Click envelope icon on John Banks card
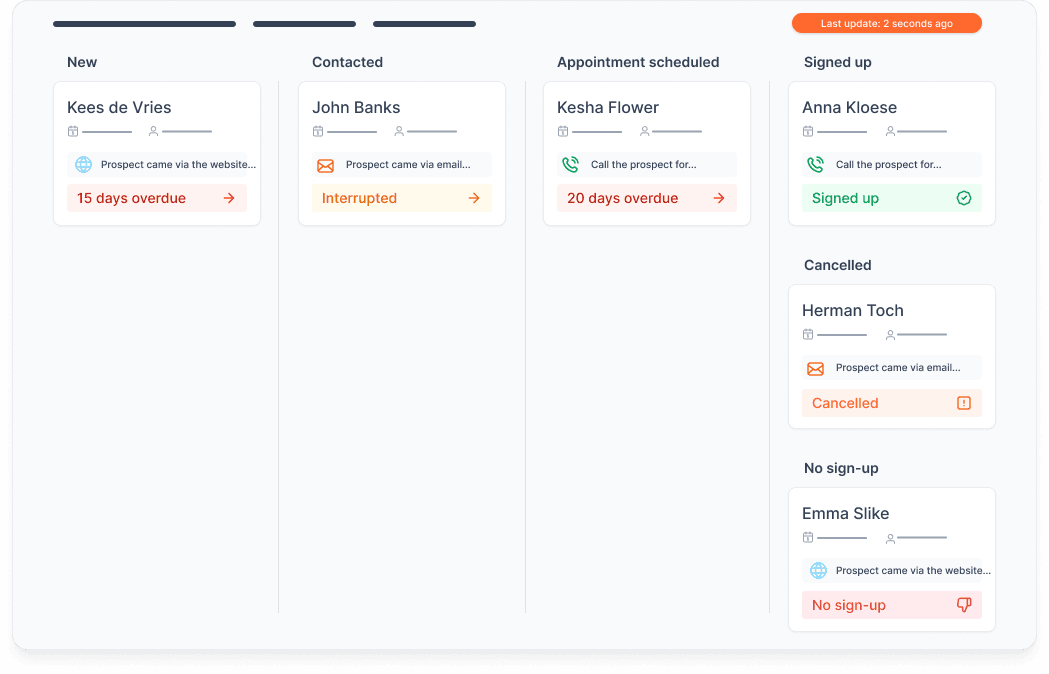This screenshot has height=674, width=1049. tap(325, 165)
